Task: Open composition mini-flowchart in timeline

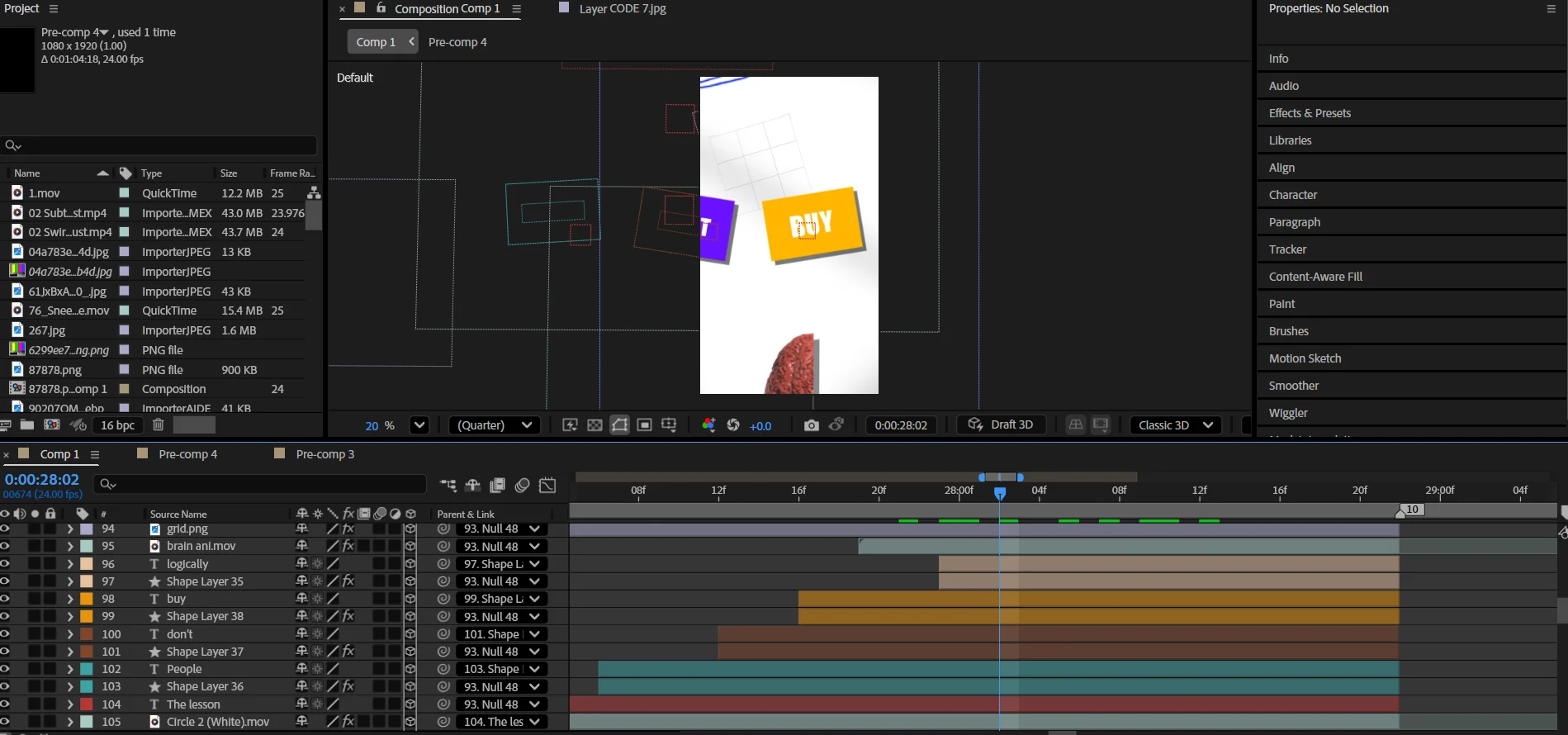Action: tap(448, 486)
